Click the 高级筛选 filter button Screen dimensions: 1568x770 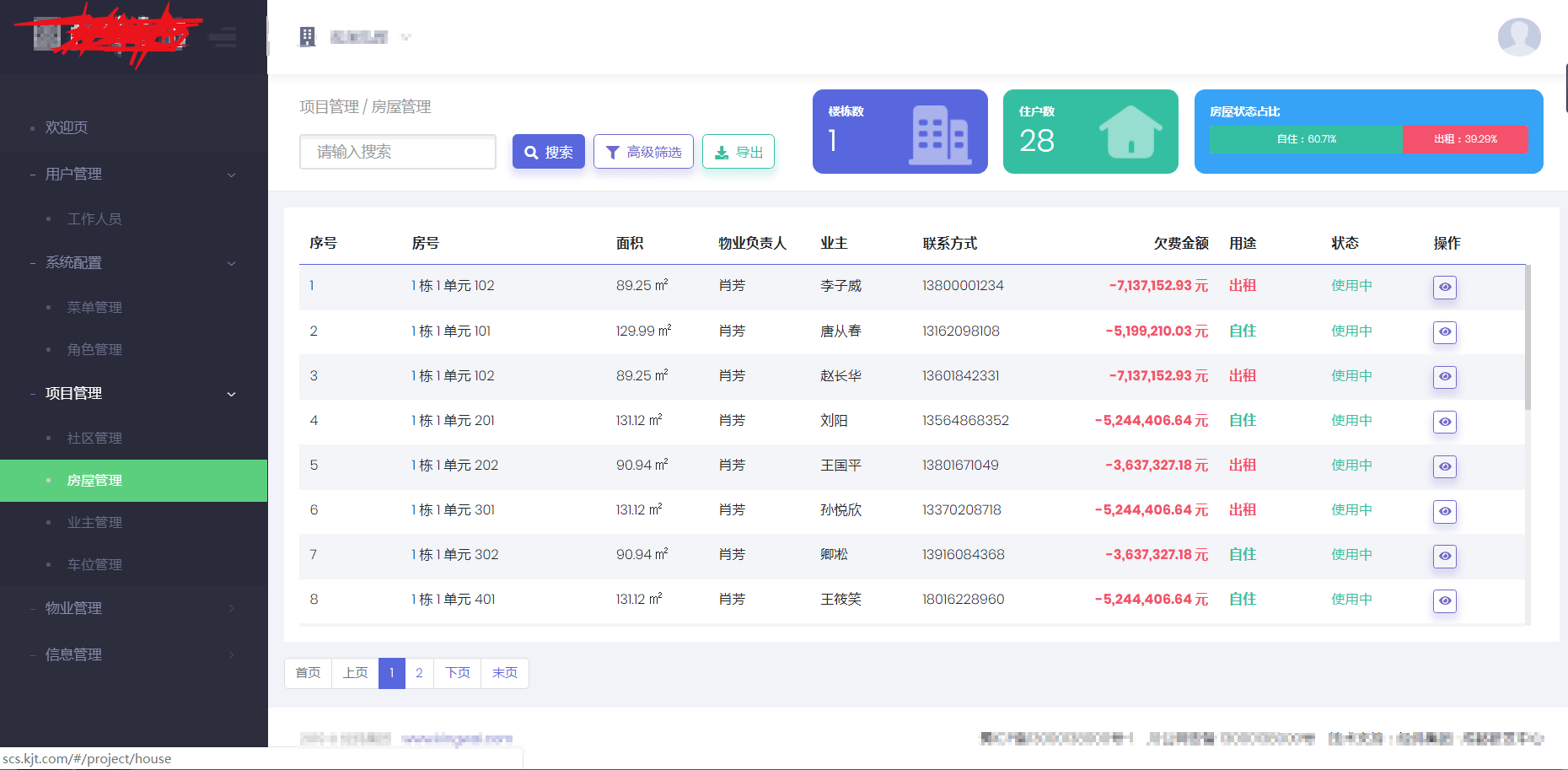(x=643, y=152)
